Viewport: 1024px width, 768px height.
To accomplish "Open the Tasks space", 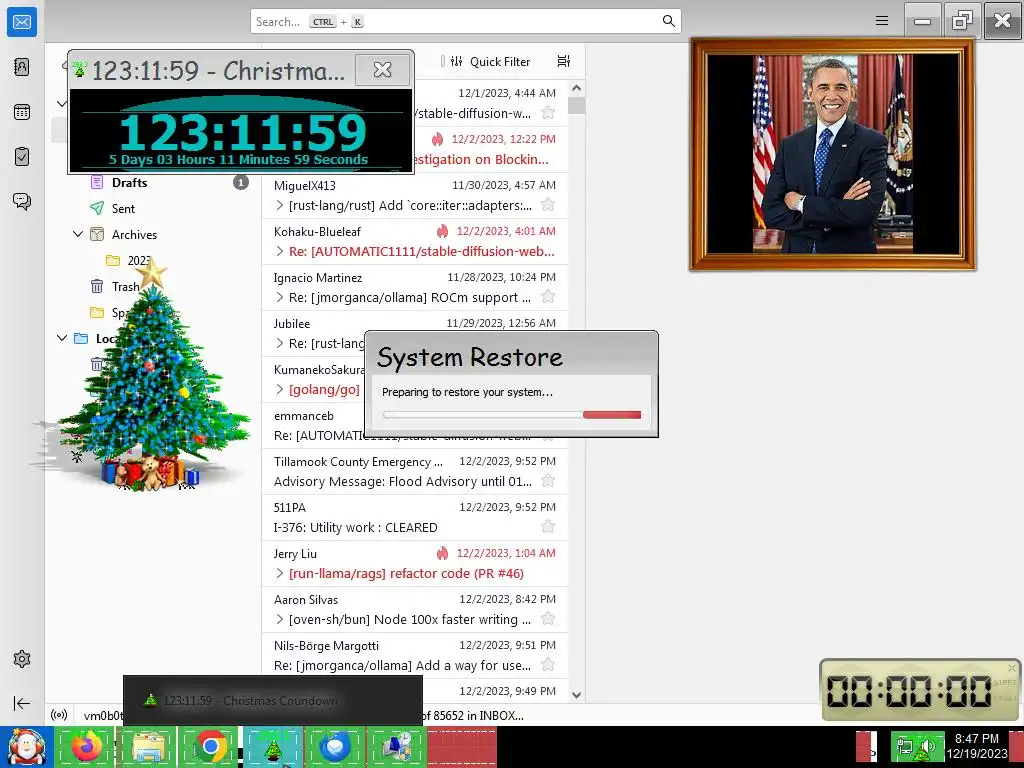I will coord(22,157).
